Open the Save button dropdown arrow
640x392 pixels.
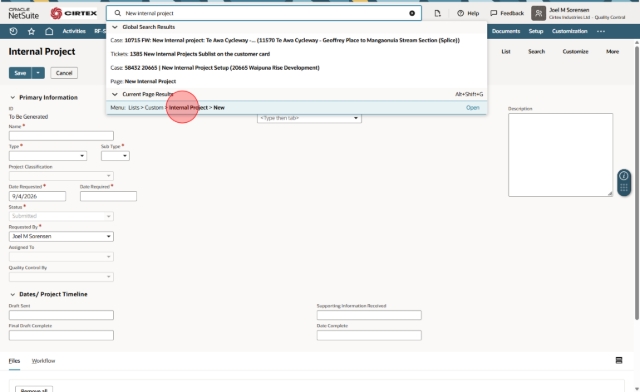pyautogui.click(x=38, y=73)
